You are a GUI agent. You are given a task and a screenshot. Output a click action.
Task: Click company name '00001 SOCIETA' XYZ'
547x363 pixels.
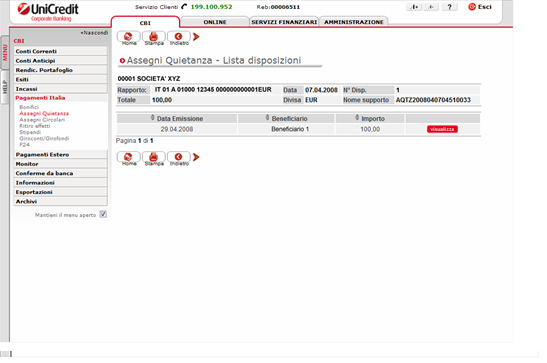point(149,79)
